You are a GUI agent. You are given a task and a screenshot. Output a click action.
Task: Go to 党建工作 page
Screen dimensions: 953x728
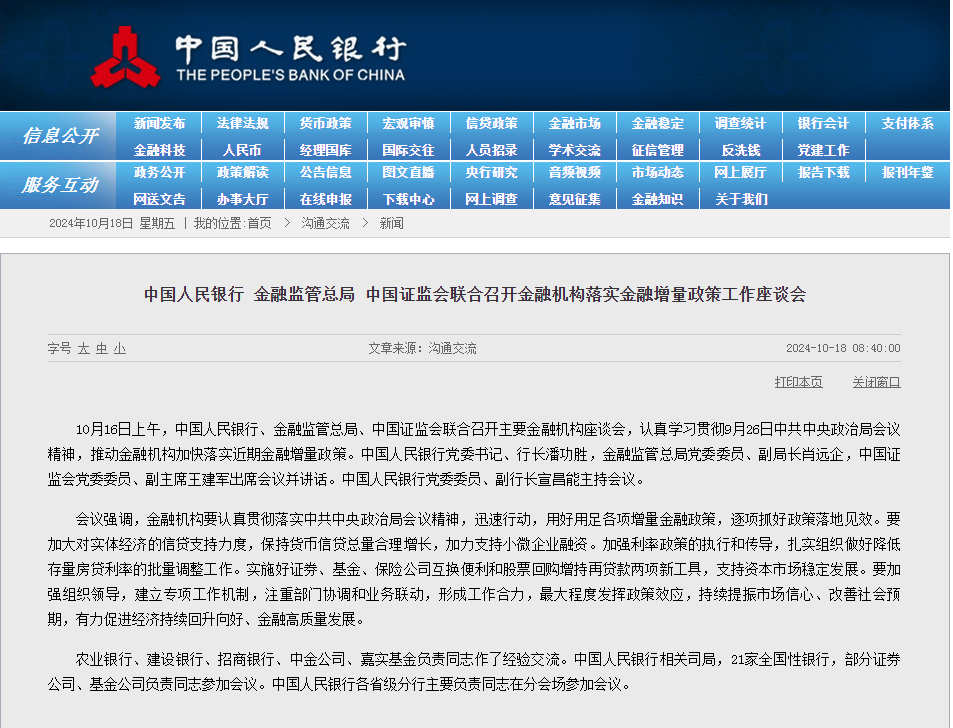coord(824,150)
